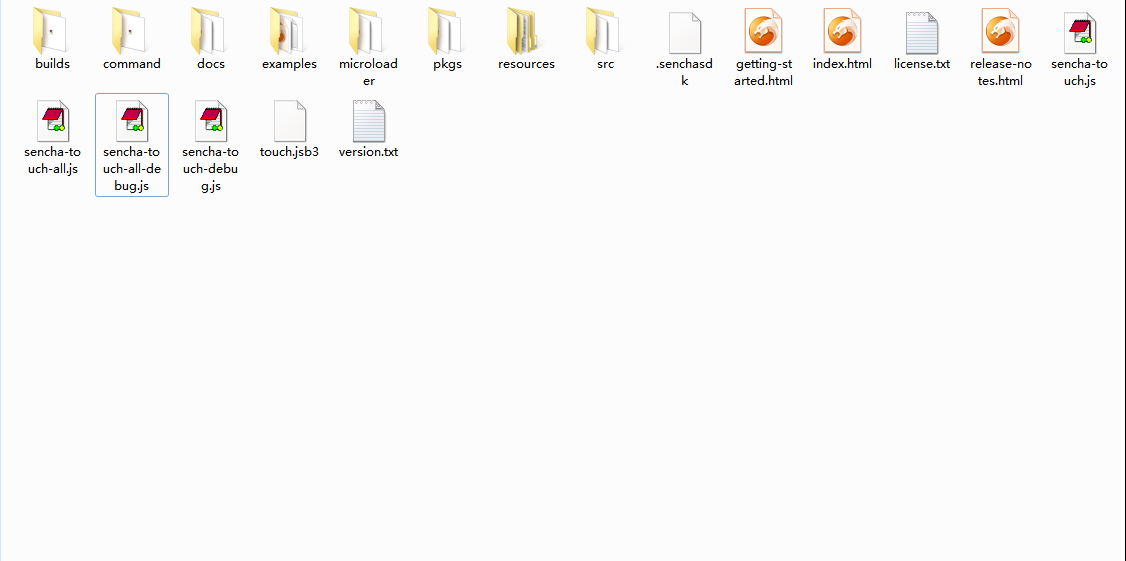Select the examples folder icon
Screen dimensions: 1126x561
click(287, 32)
